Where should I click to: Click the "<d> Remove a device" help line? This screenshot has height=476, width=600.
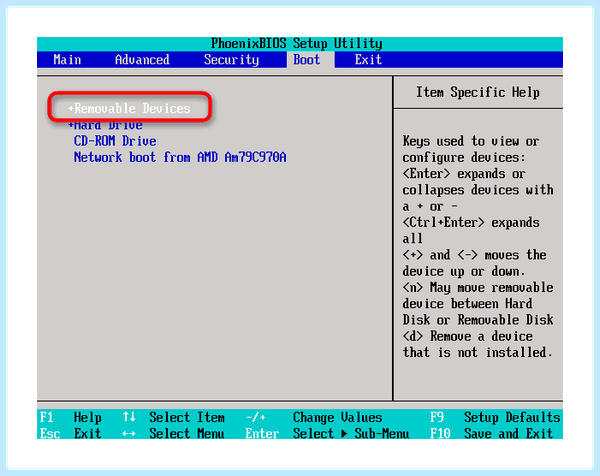pos(468,336)
